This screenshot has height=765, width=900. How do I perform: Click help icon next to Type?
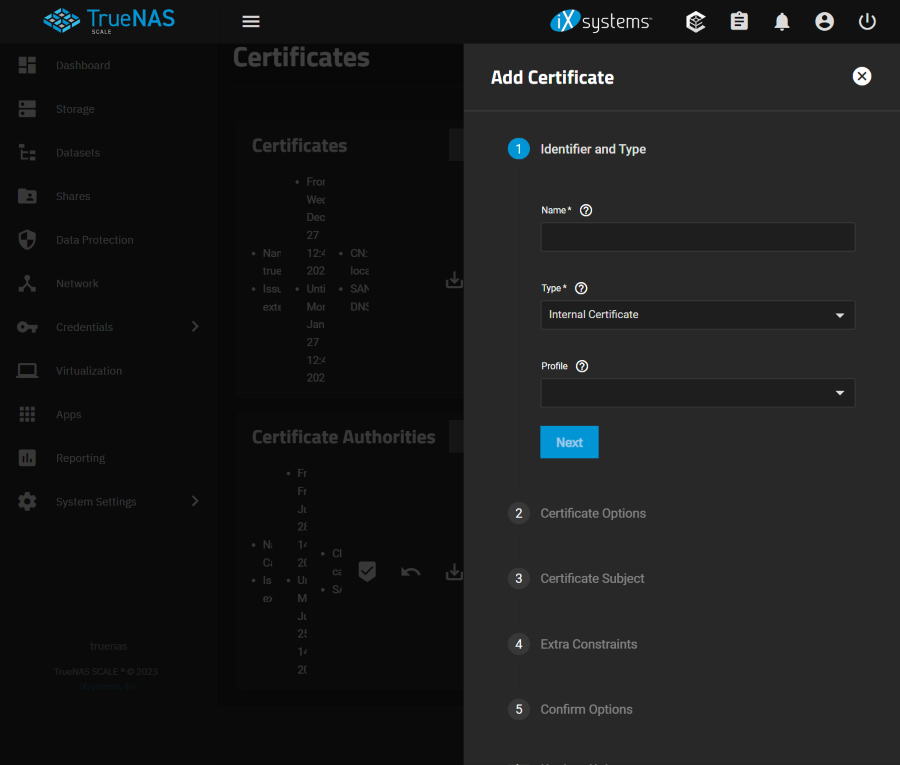[x=581, y=288]
